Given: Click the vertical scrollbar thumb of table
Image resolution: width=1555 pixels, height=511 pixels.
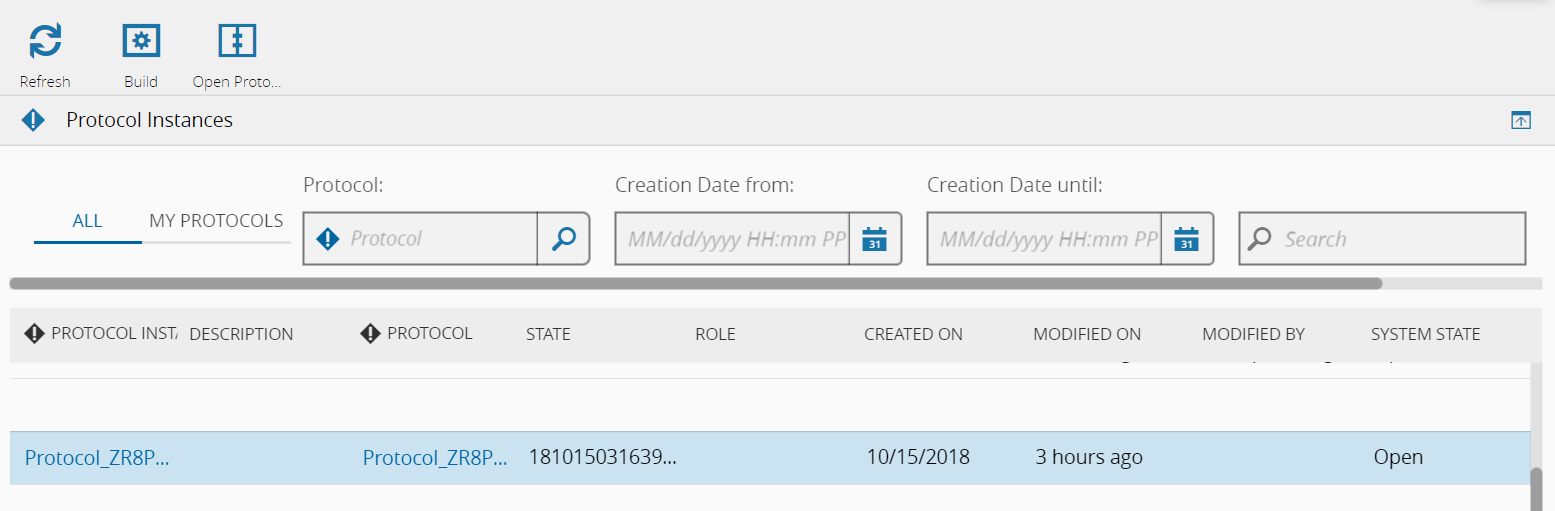Looking at the screenshot, I should point(1537,490).
